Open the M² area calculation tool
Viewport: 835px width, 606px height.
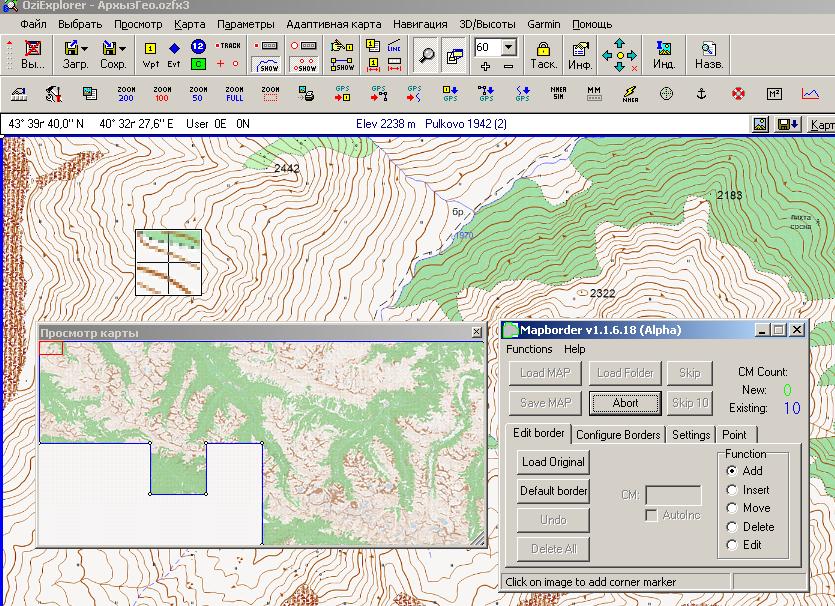[774, 94]
